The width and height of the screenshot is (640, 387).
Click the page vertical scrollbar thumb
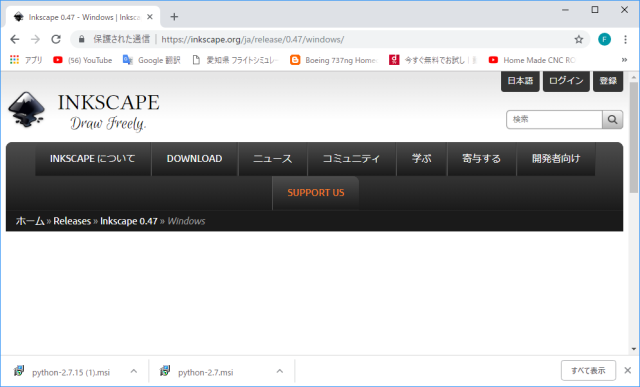tap(633, 139)
